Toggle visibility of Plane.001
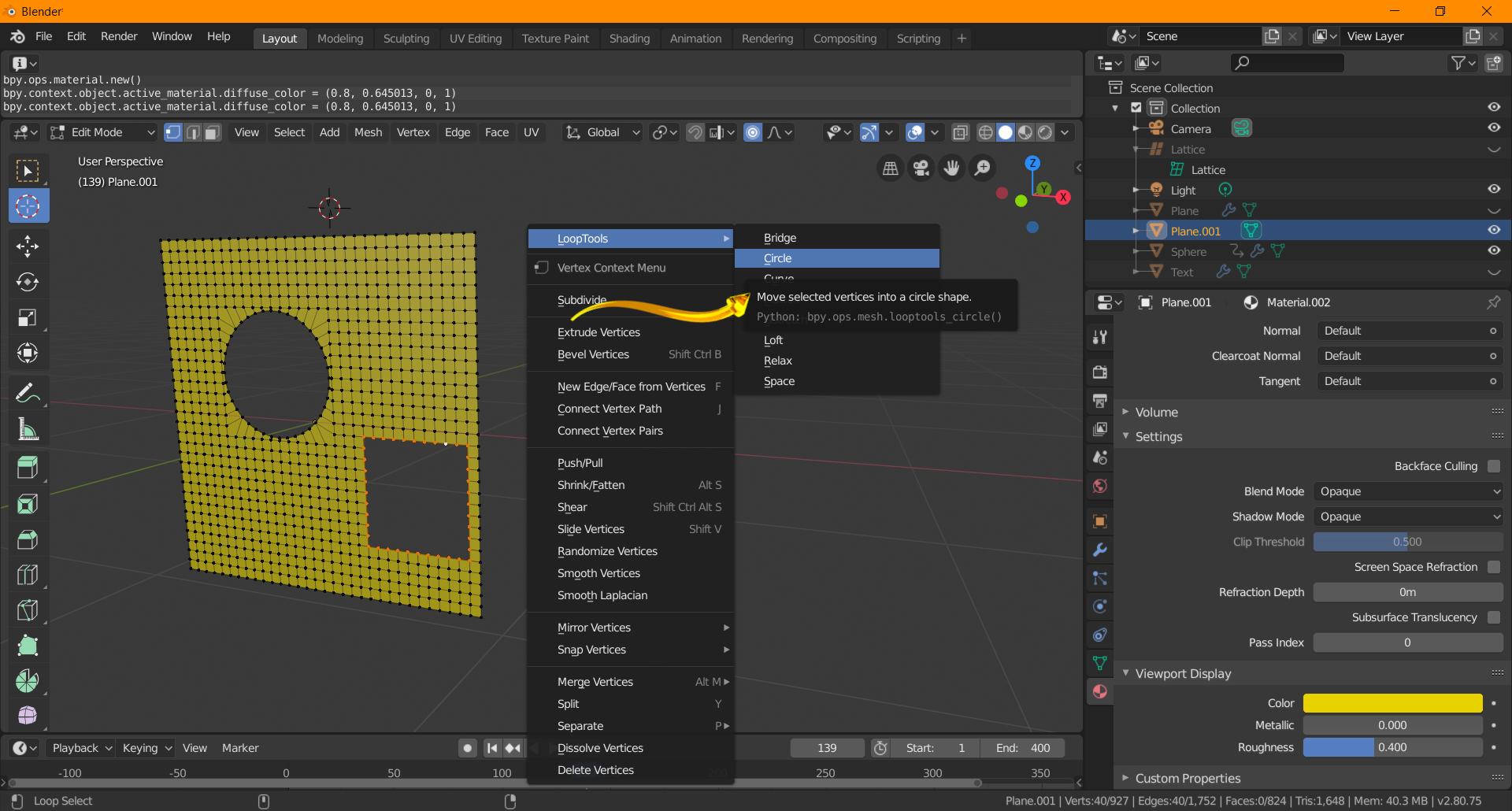The image size is (1512, 811). pos(1493,230)
